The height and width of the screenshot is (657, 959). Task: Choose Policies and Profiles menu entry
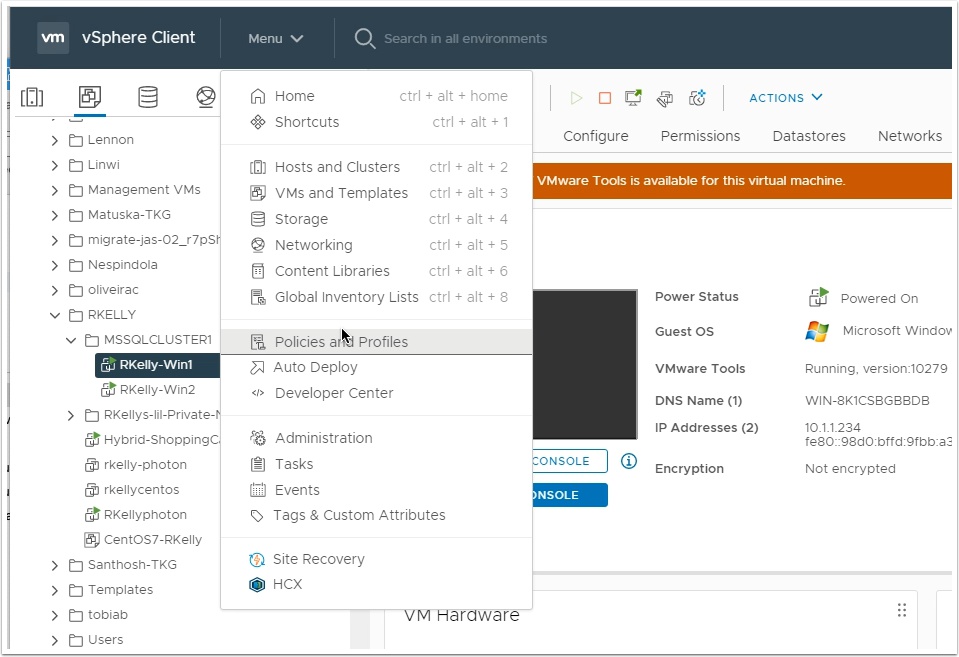point(377,341)
